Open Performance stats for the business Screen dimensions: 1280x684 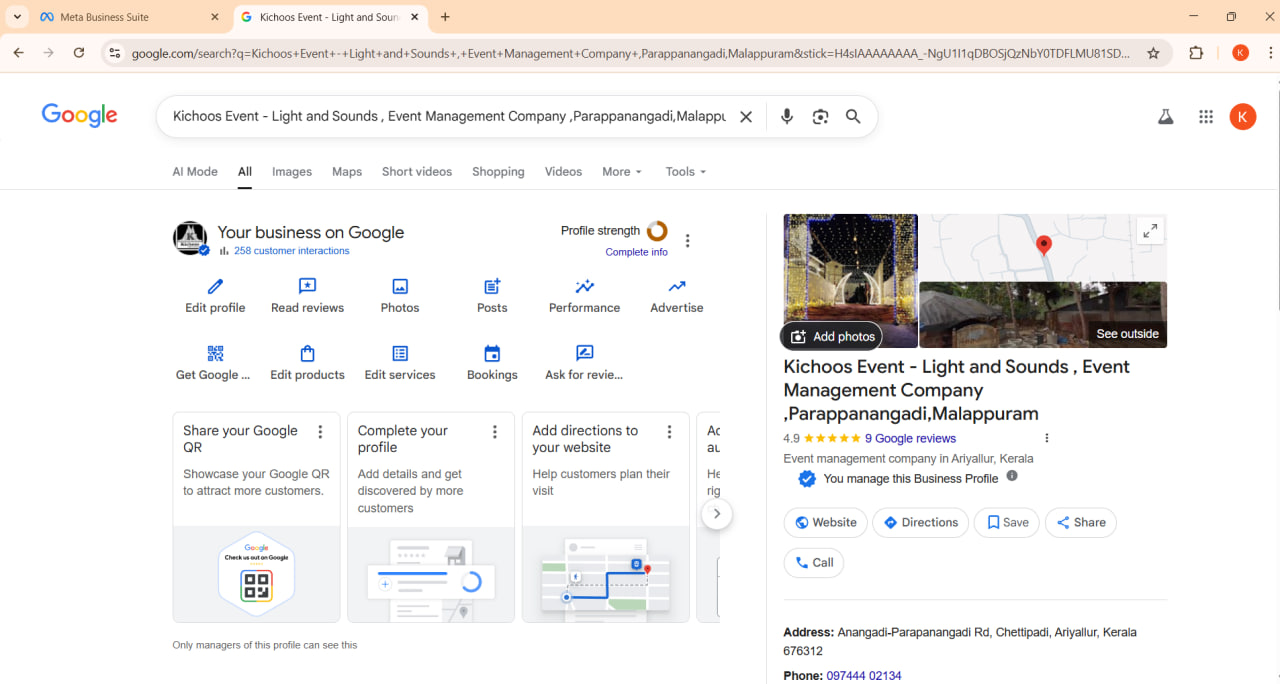[584, 287]
